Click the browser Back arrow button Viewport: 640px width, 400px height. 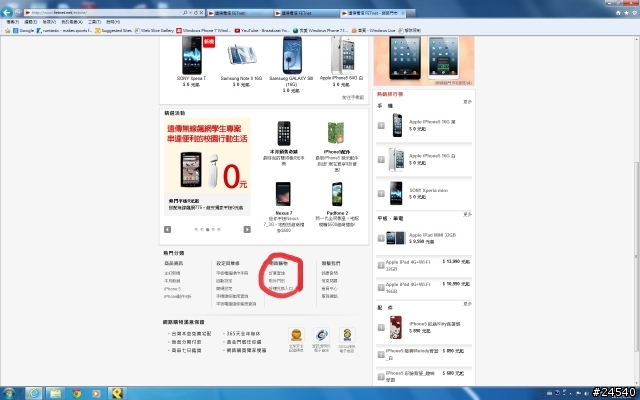(x=7, y=13)
